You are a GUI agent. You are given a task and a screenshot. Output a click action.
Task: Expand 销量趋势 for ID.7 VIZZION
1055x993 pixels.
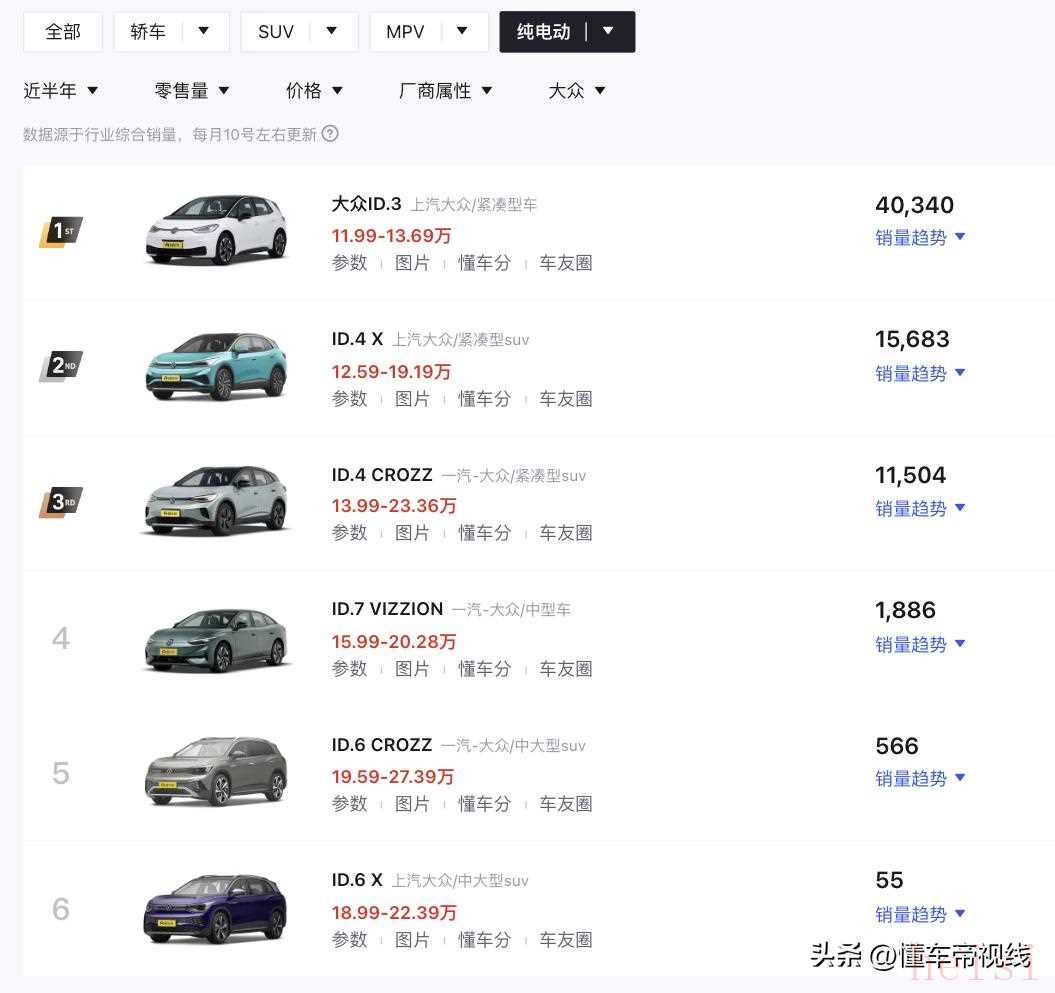pyautogui.click(x=920, y=644)
